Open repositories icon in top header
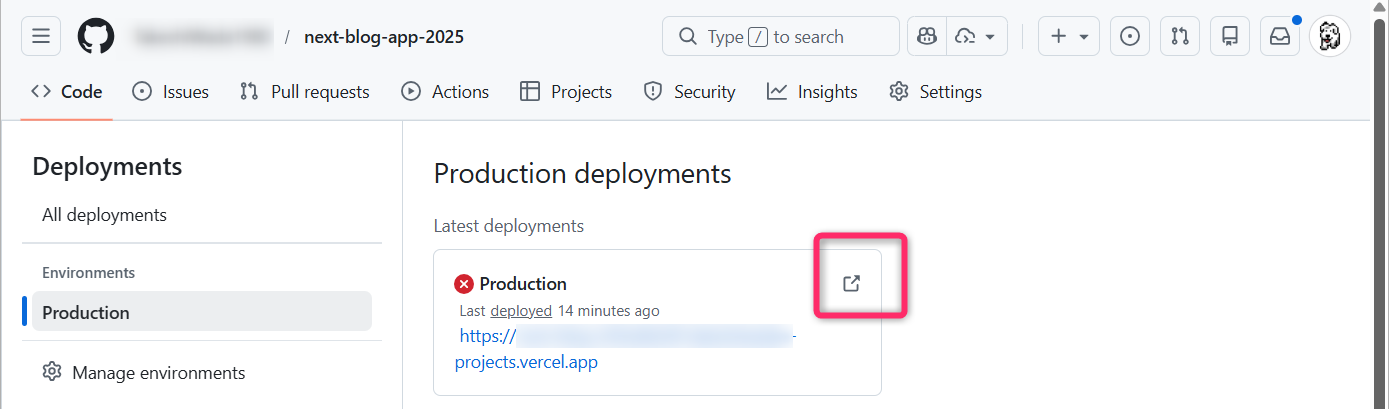 [1230, 37]
